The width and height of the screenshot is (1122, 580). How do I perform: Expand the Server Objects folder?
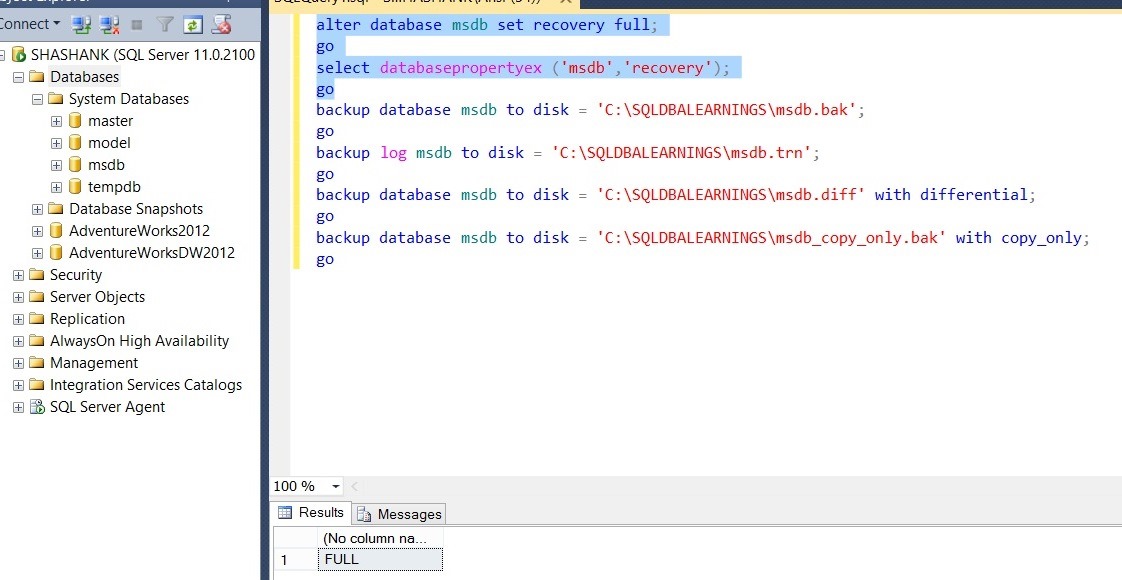pos(19,298)
